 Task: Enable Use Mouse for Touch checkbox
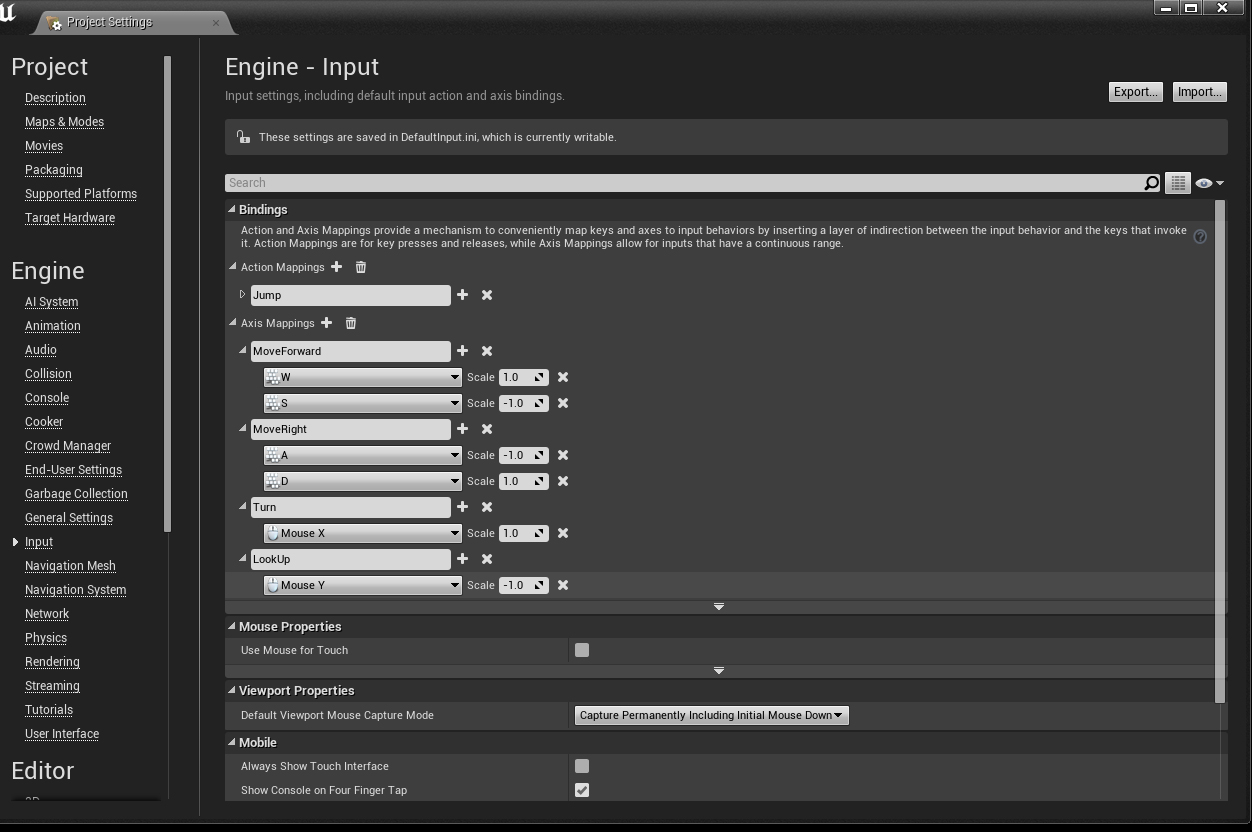click(x=582, y=650)
